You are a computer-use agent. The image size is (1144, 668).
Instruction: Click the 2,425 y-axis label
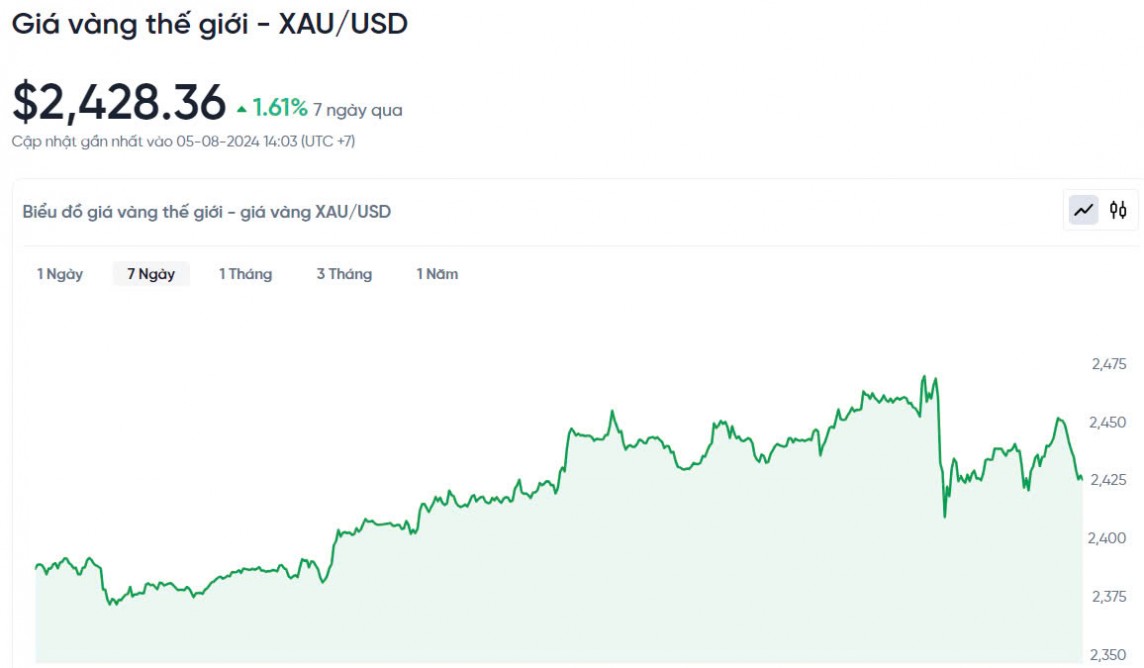point(1108,480)
